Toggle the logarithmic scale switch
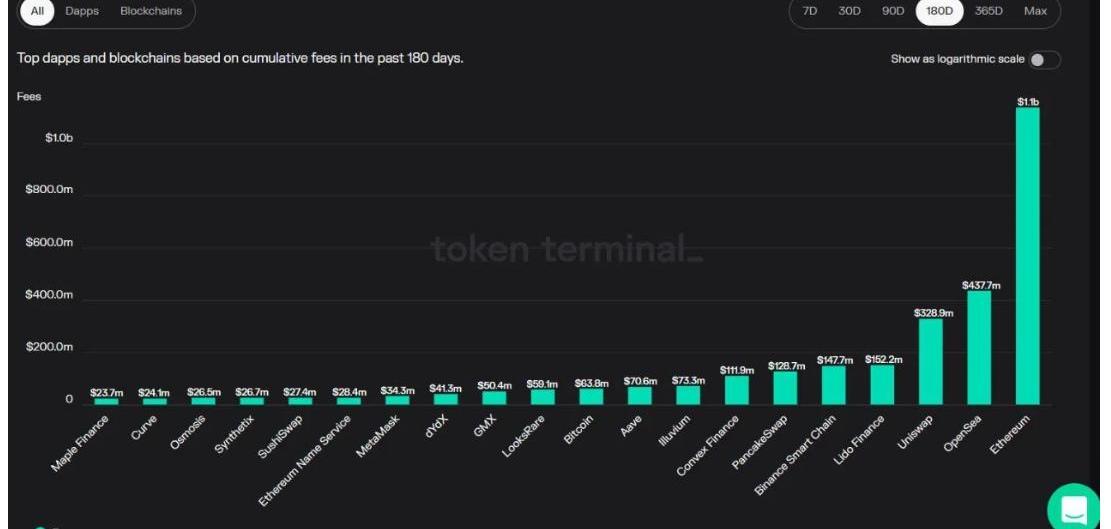This screenshot has width=1111, height=529. click(x=1042, y=60)
